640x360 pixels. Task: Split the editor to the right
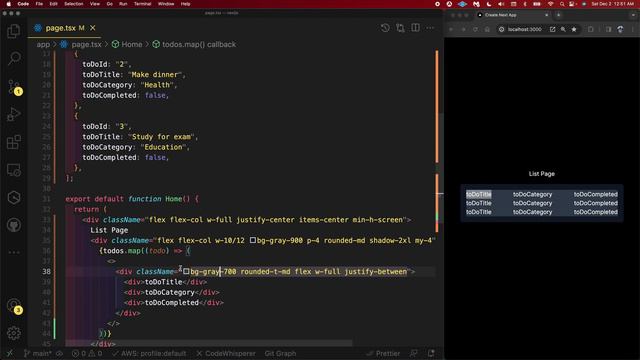pos(416,28)
